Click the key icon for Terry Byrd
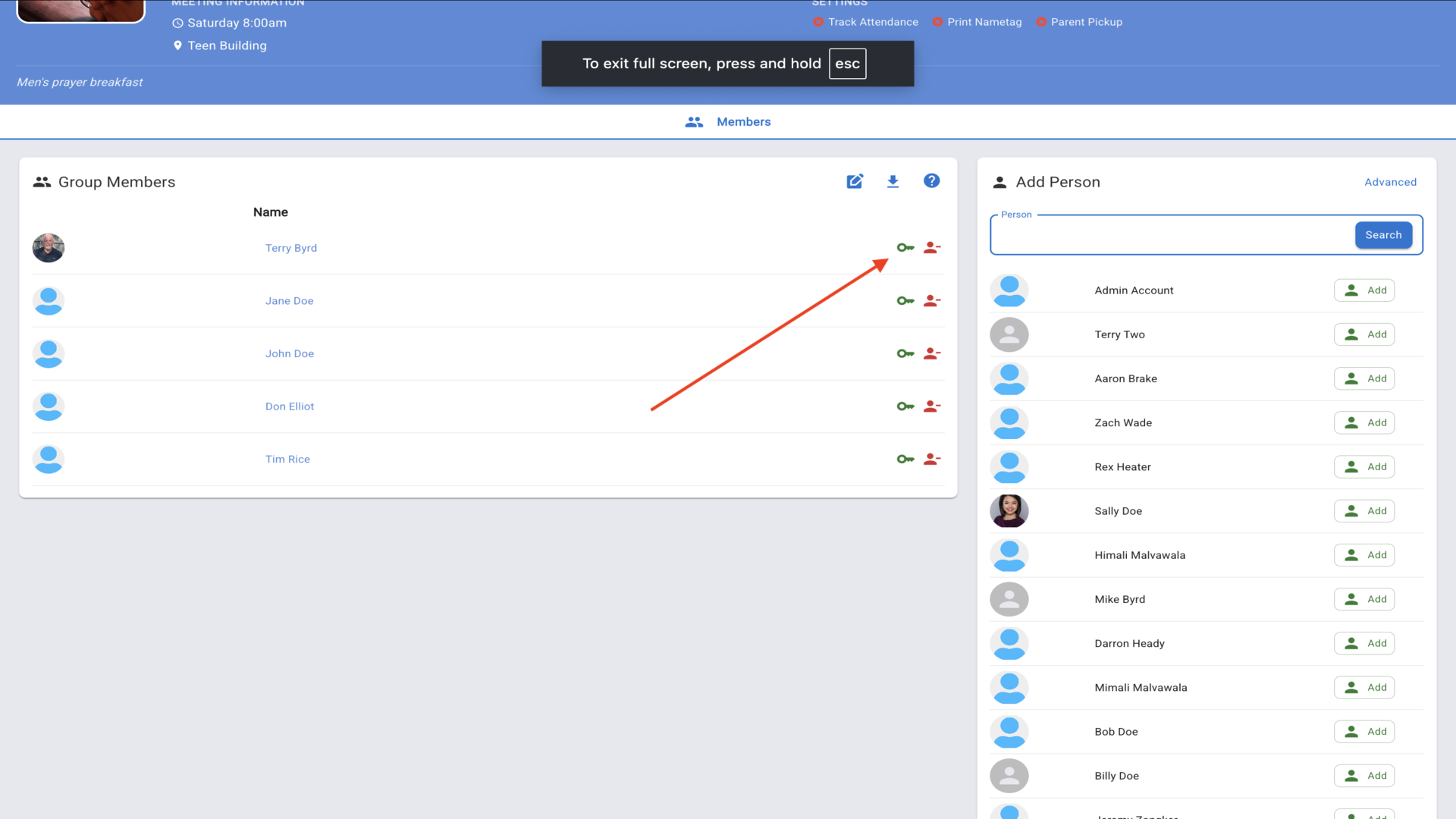This screenshot has width=1456, height=819. [905, 248]
